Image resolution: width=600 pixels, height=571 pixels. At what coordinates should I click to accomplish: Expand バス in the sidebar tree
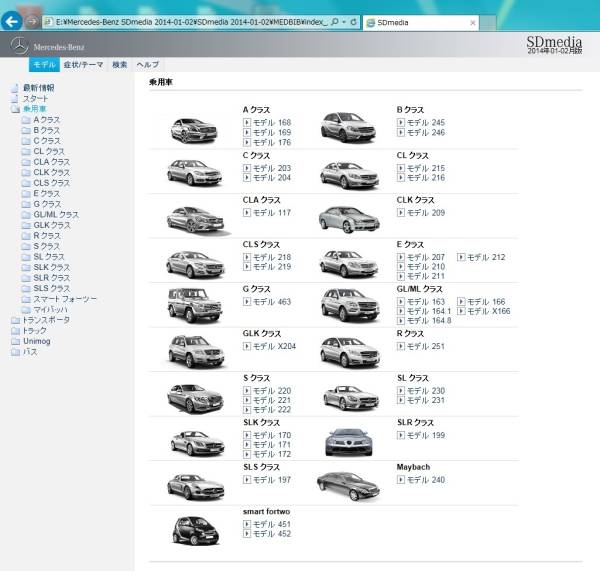[x=15, y=352]
